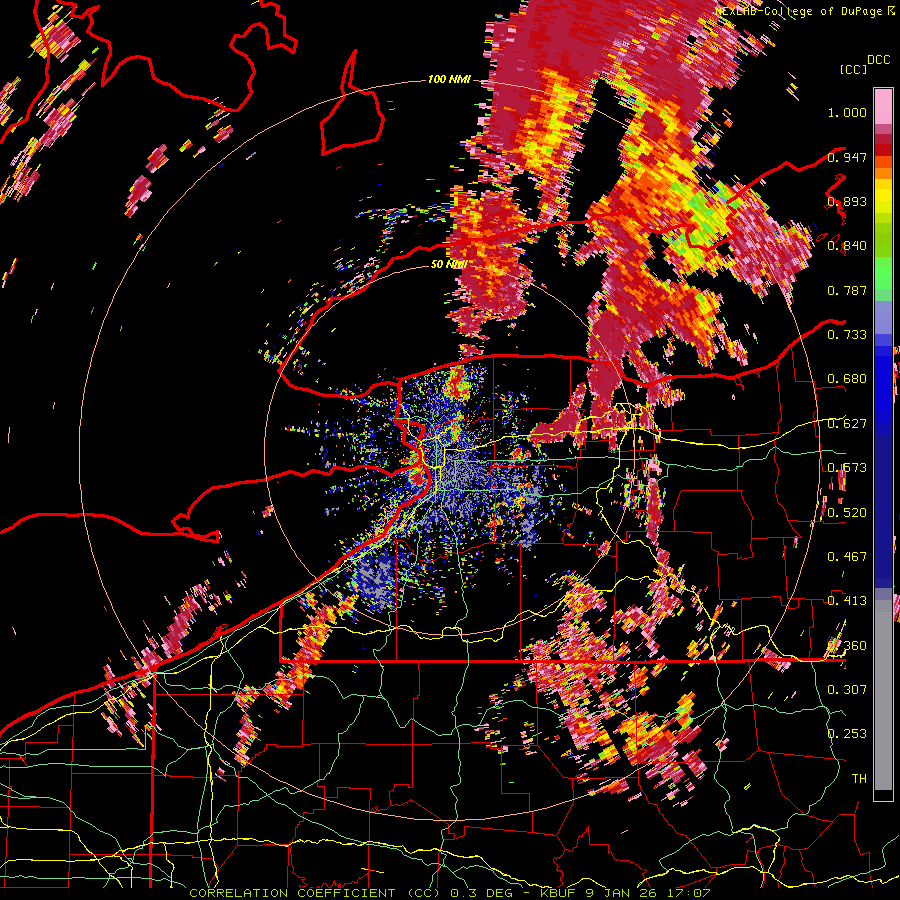Screen dimensions: 900x900
Task: Click the "TH" threshold label on the scale
Action: pyautogui.click(x=859, y=779)
